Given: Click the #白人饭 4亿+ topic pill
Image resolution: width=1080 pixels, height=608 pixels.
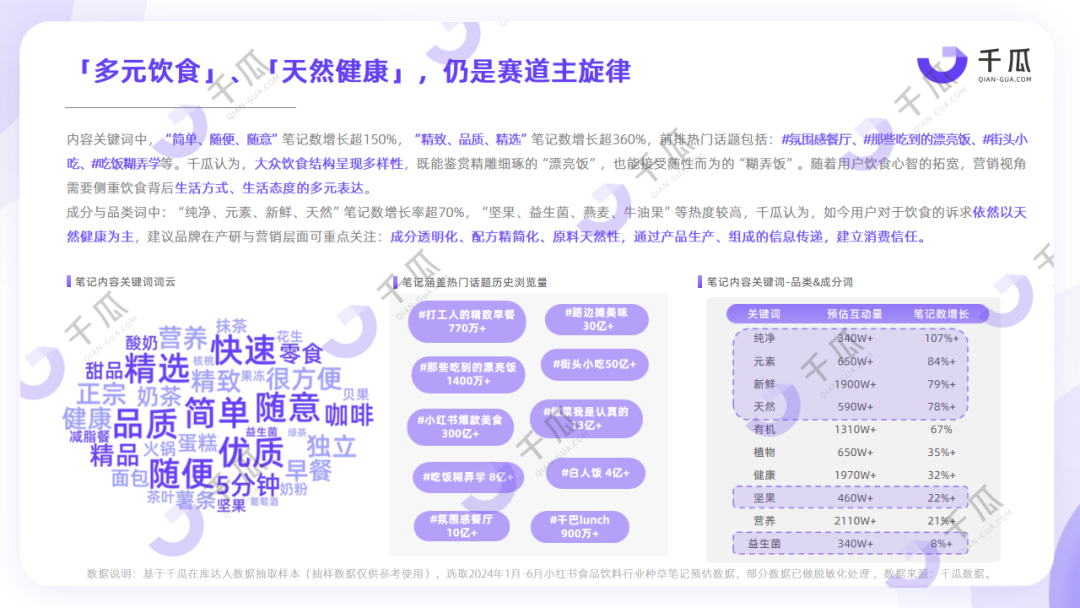Looking at the screenshot, I should 595,473.
